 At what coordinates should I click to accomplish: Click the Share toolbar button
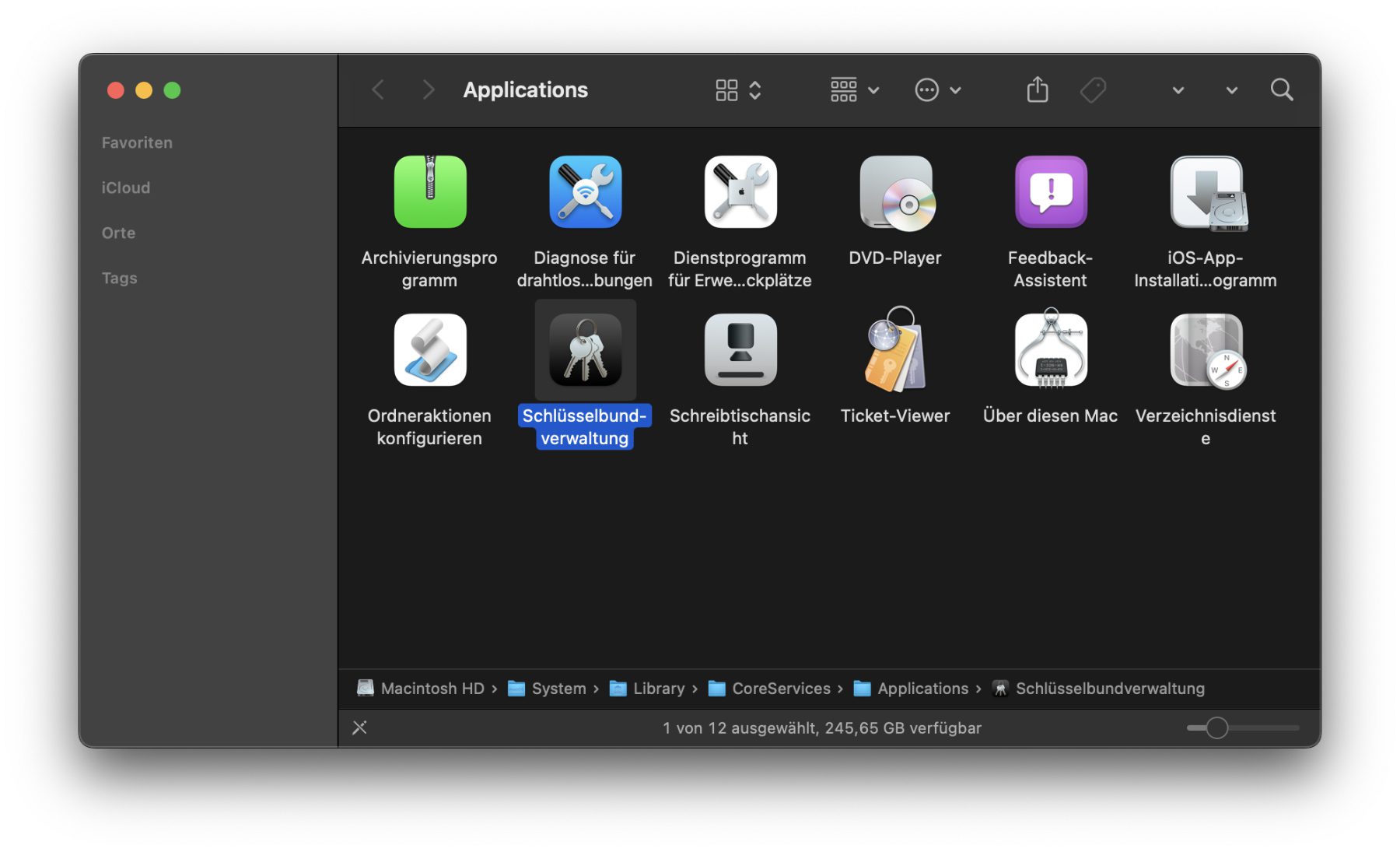click(x=1037, y=90)
